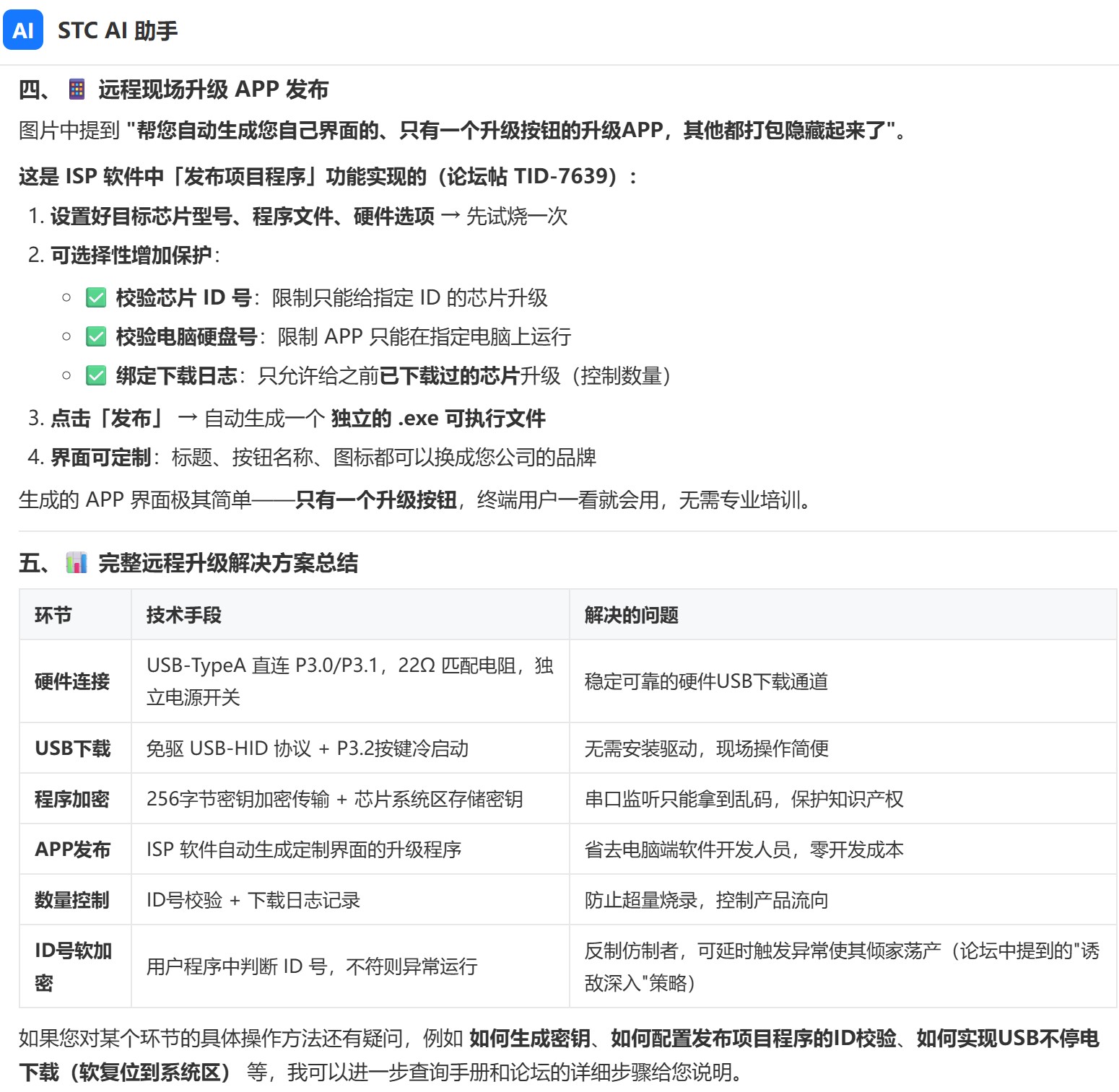Click table cell 硬件连接
The height and width of the screenshot is (1092, 1119).
pyautogui.click(x=72, y=681)
